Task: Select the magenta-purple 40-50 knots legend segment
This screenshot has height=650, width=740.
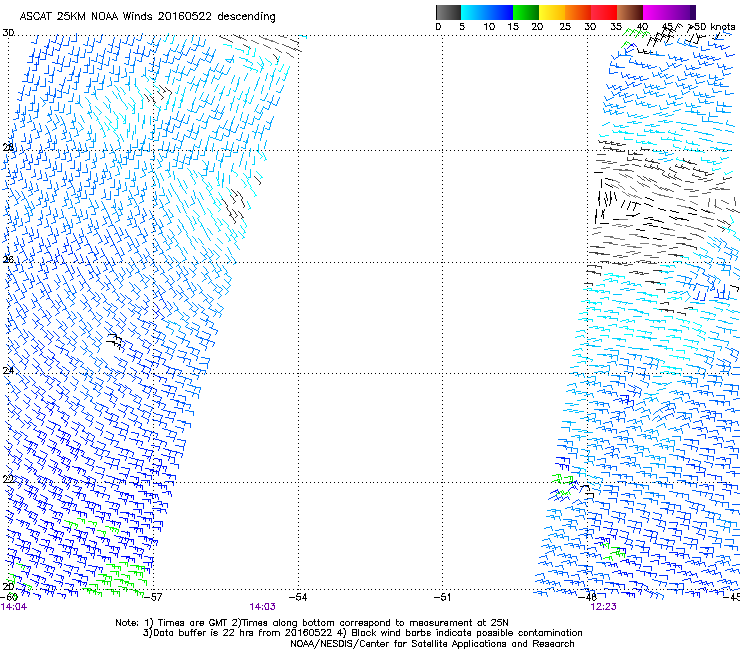Action: click(x=669, y=12)
